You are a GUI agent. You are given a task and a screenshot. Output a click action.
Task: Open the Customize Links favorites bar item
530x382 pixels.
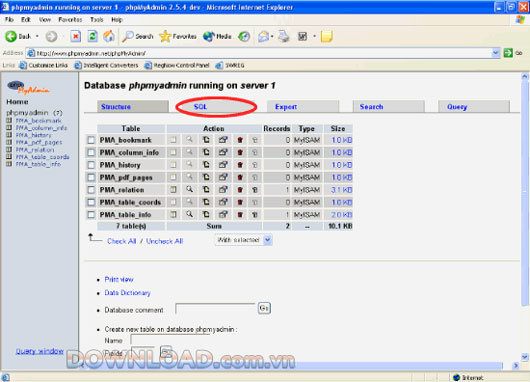click(x=44, y=65)
